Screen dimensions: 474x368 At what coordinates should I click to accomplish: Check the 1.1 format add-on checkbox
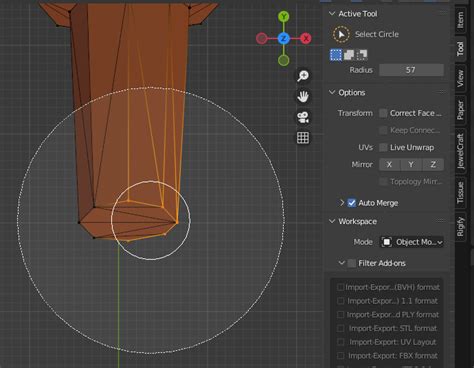(341, 301)
